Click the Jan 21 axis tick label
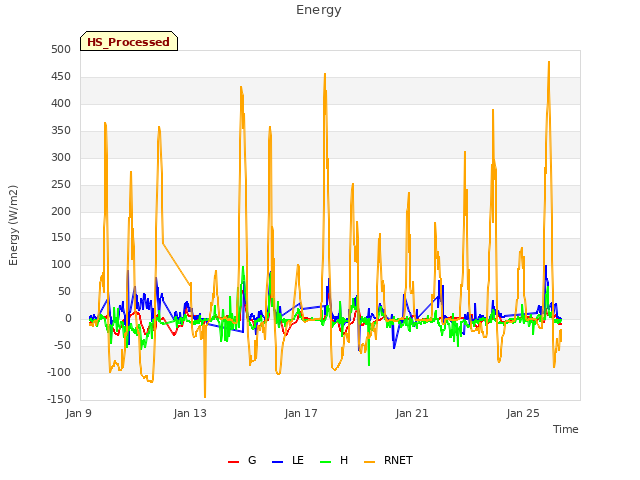Viewport: 640px width, 480px height. pos(412,413)
